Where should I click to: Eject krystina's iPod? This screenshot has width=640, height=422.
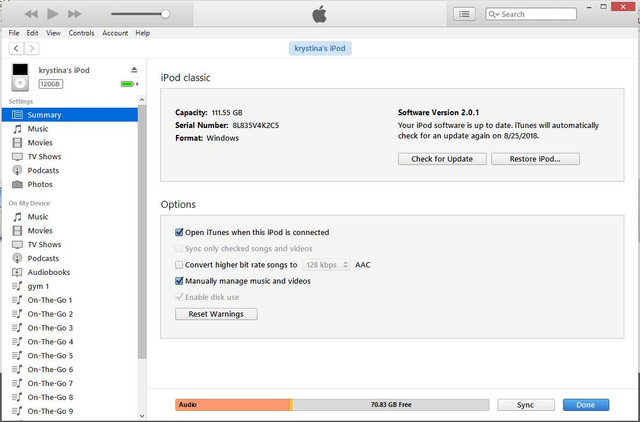tap(134, 70)
